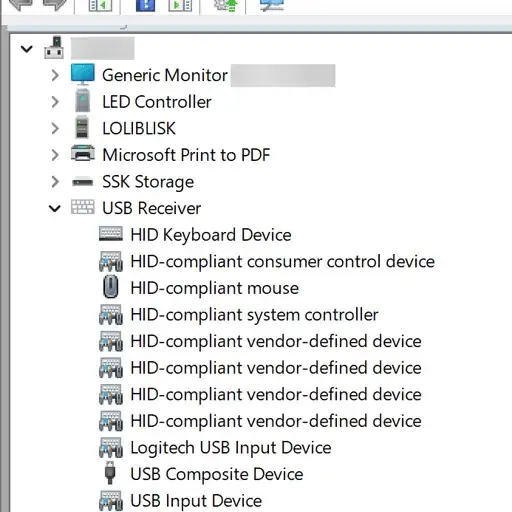Click the Generic Monitor blue display icon
Image resolution: width=512 pixels, height=512 pixels.
(x=83, y=74)
